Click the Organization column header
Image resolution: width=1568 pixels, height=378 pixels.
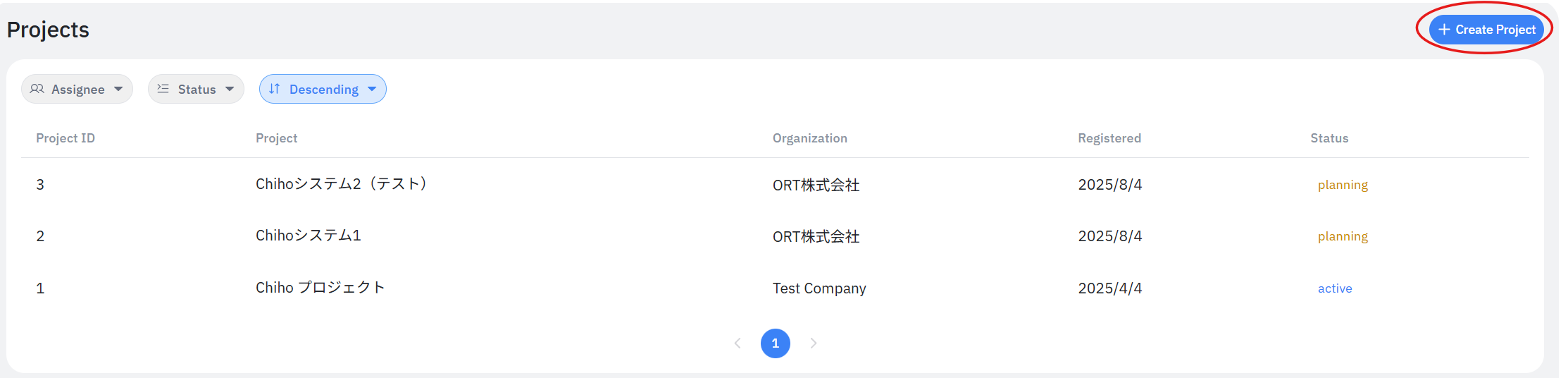coord(809,138)
